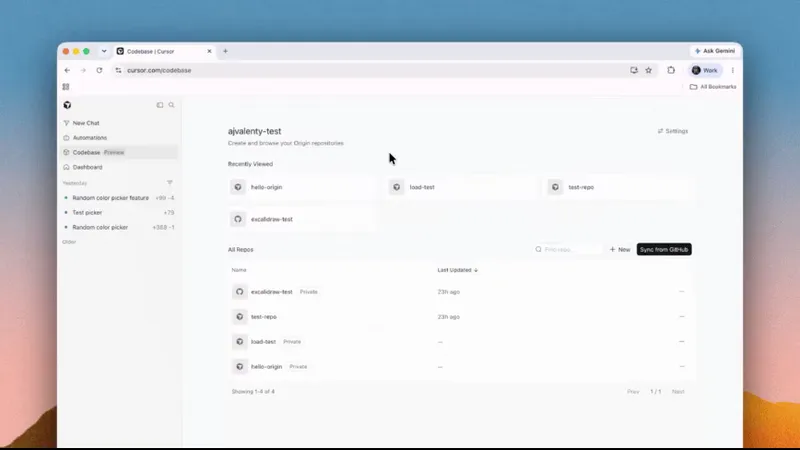800x450 pixels.
Task: Toggle the sidebar panel icon
Action: (x=160, y=105)
